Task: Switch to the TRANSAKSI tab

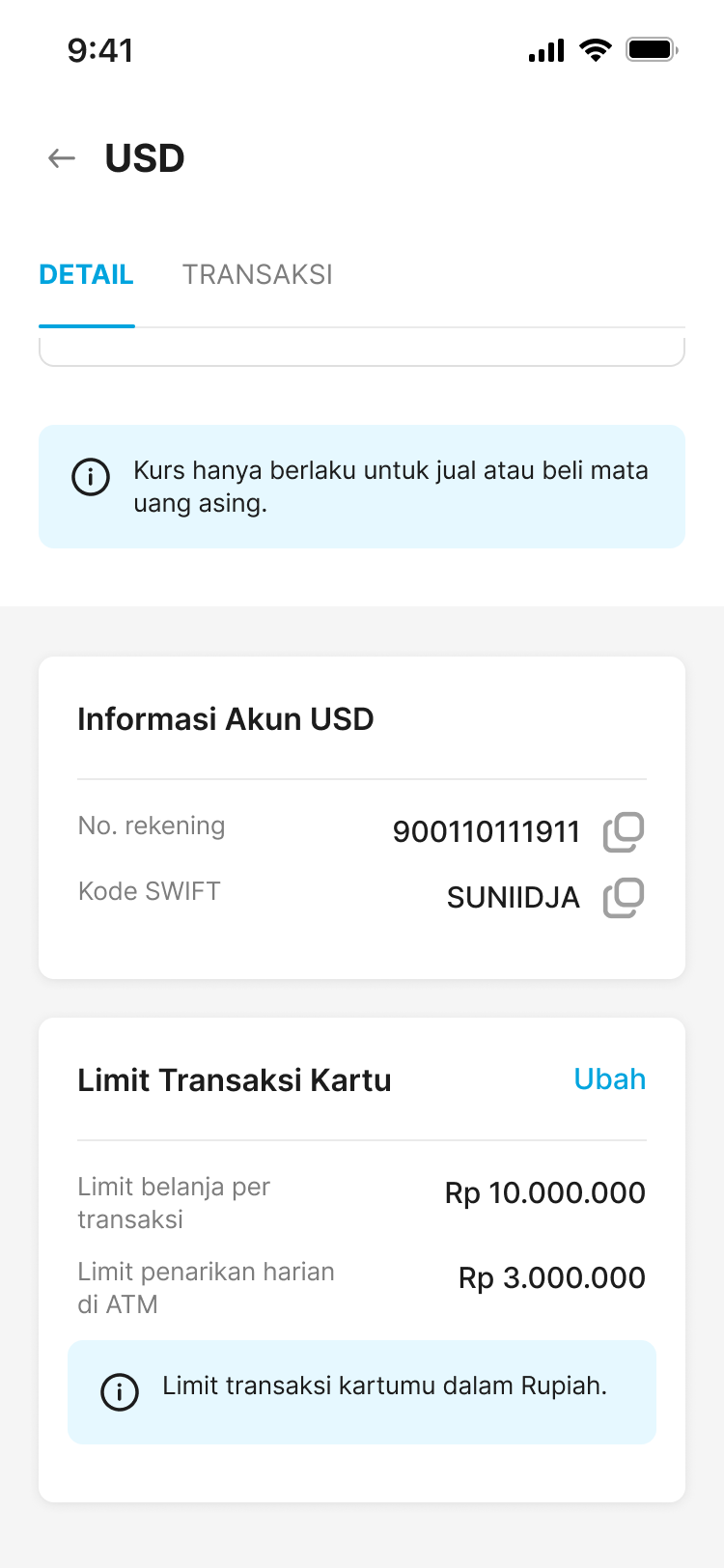Action: click(x=258, y=275)
